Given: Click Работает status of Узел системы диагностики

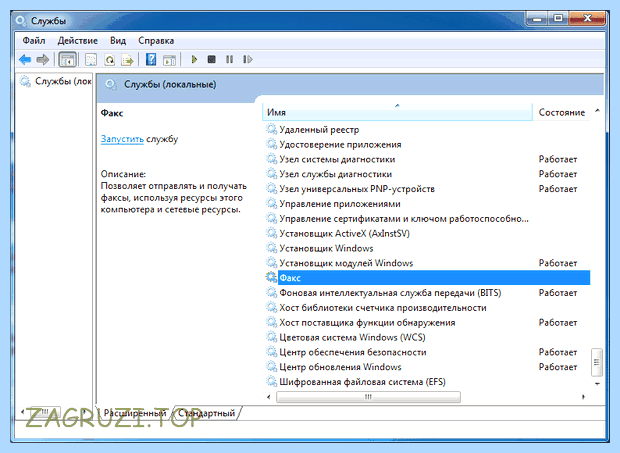Looking at the screenshot, I should point(558,159).
